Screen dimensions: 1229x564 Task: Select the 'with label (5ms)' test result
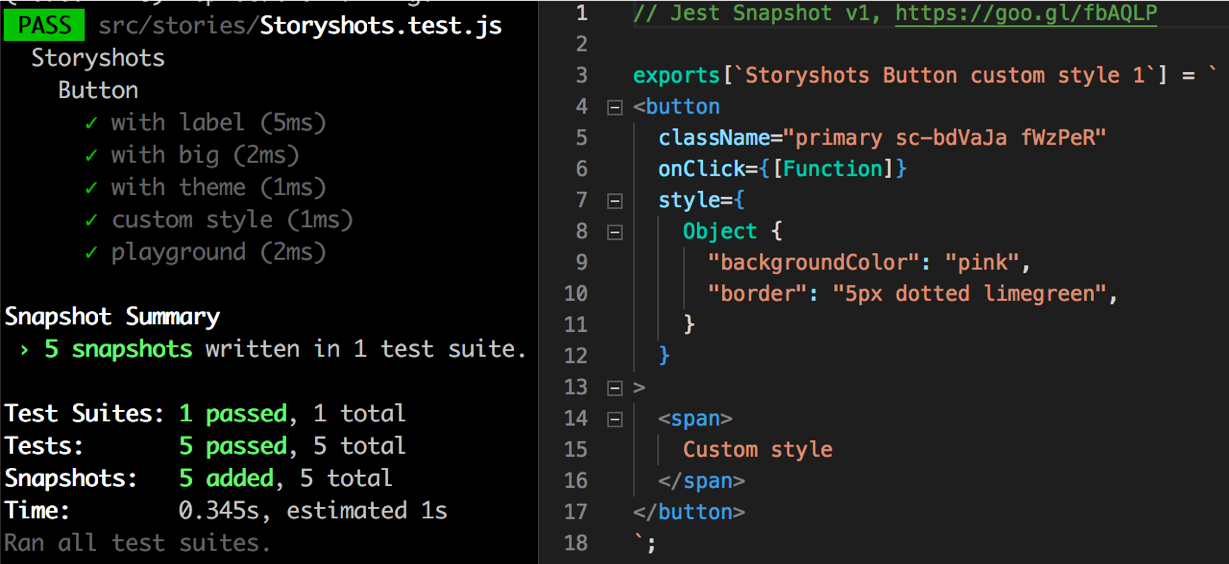pyautogui.click(x=206, y=123)
